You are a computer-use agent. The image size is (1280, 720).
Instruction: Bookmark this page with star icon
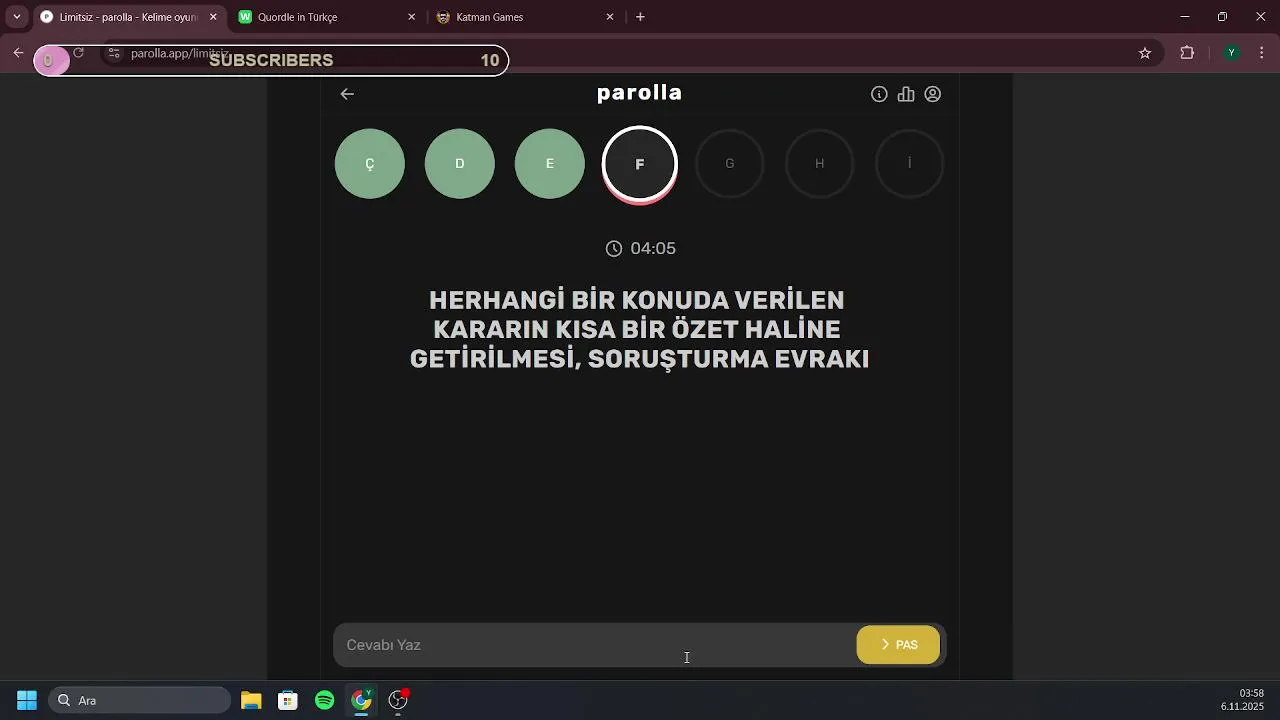tap(1145, 53)
